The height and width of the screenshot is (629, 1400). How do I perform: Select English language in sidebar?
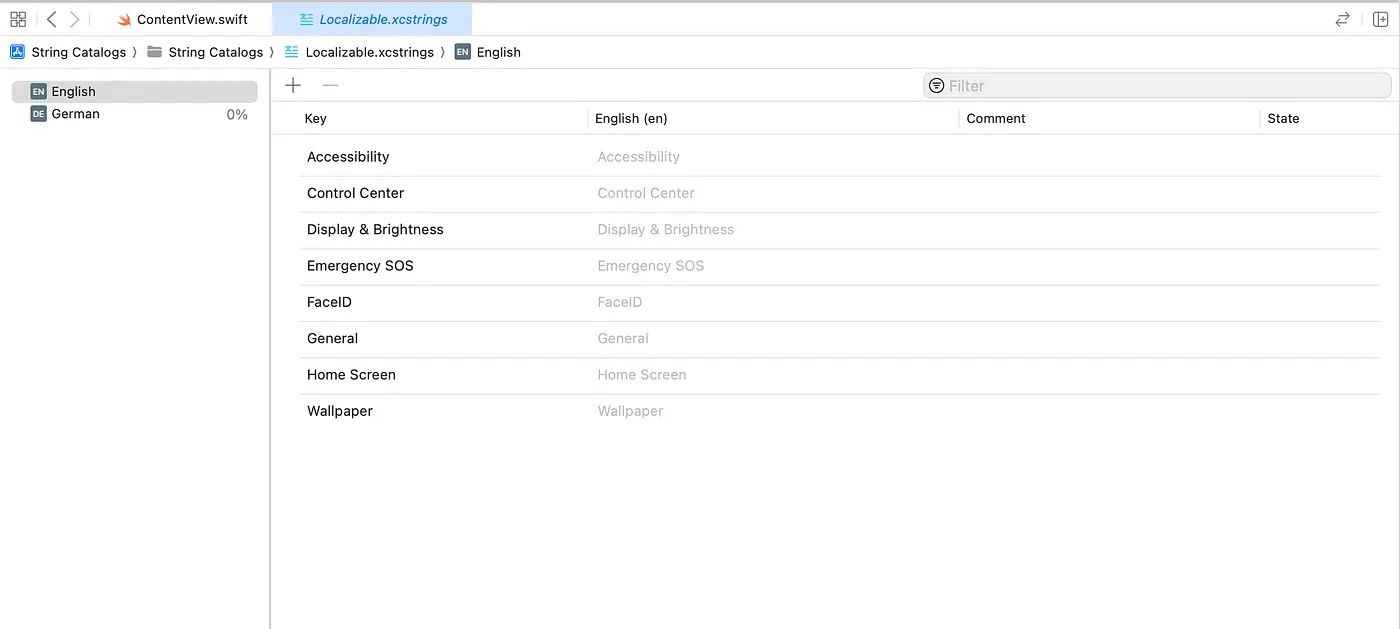(x=74, y=92)
